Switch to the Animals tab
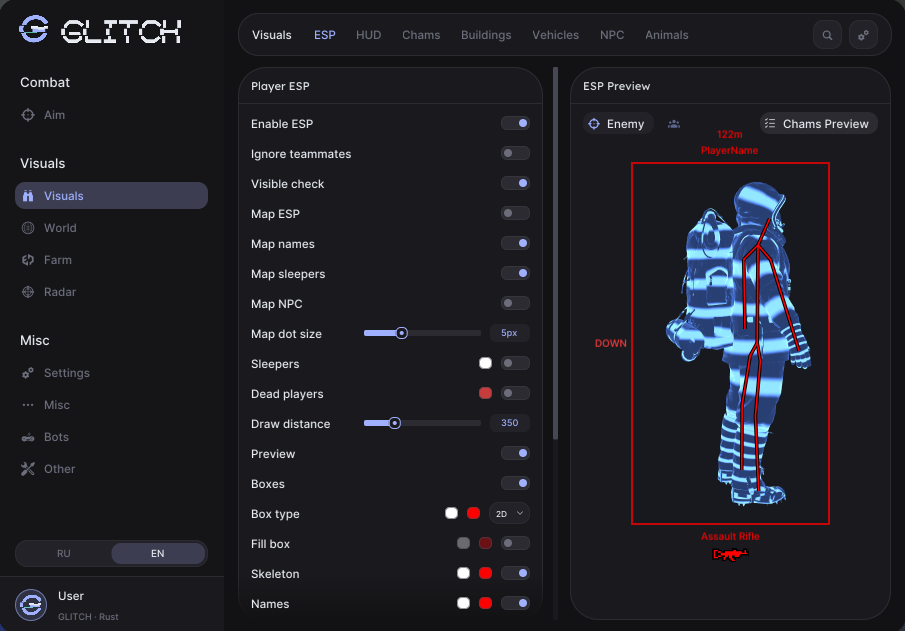Viewport: 905px width, 631px height. [x=667, y=35]
